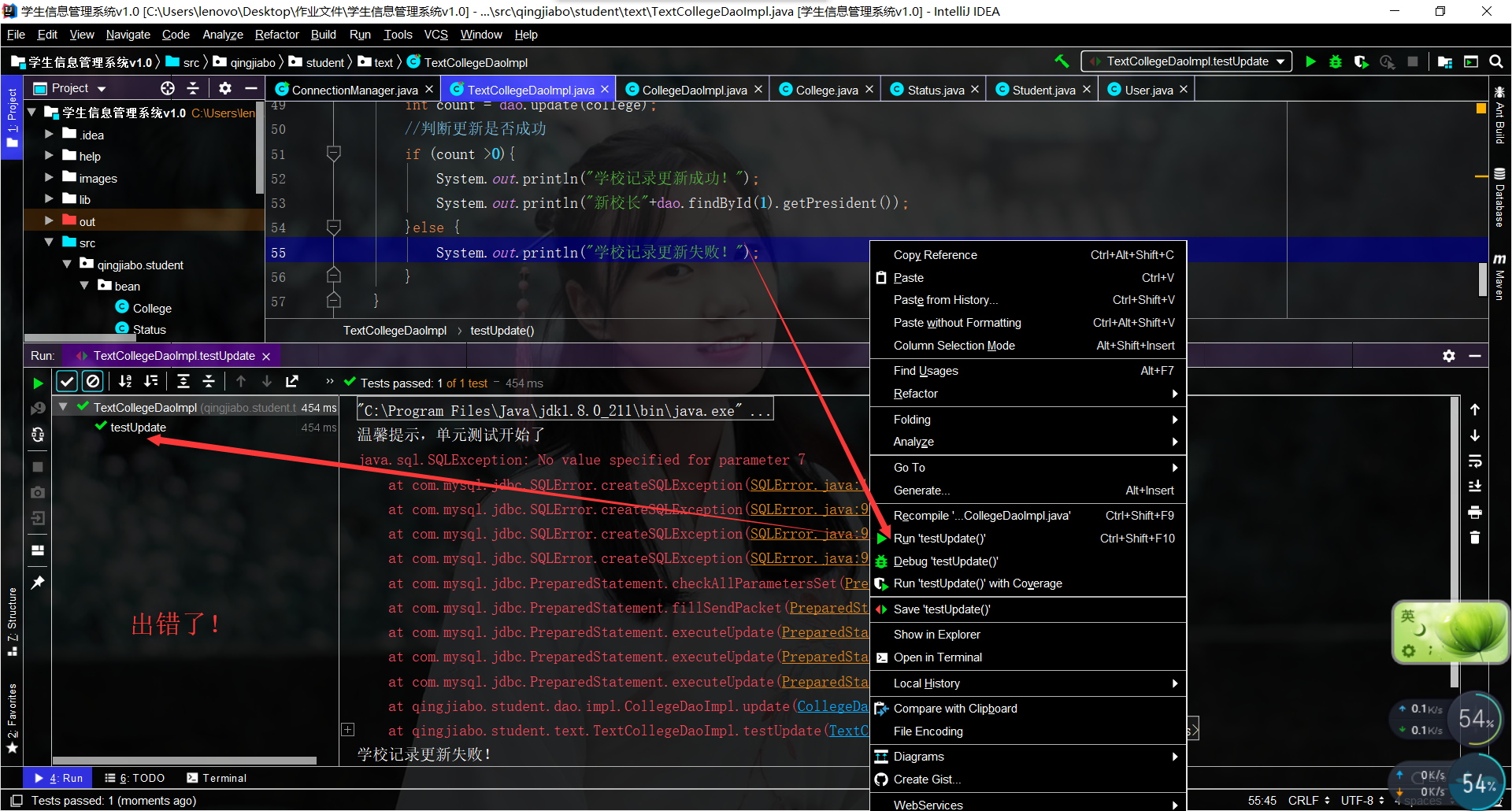
Task: Open the SQLError.java link in the first stack trace line
Action: pyautogui.click(x=808, y=485)
